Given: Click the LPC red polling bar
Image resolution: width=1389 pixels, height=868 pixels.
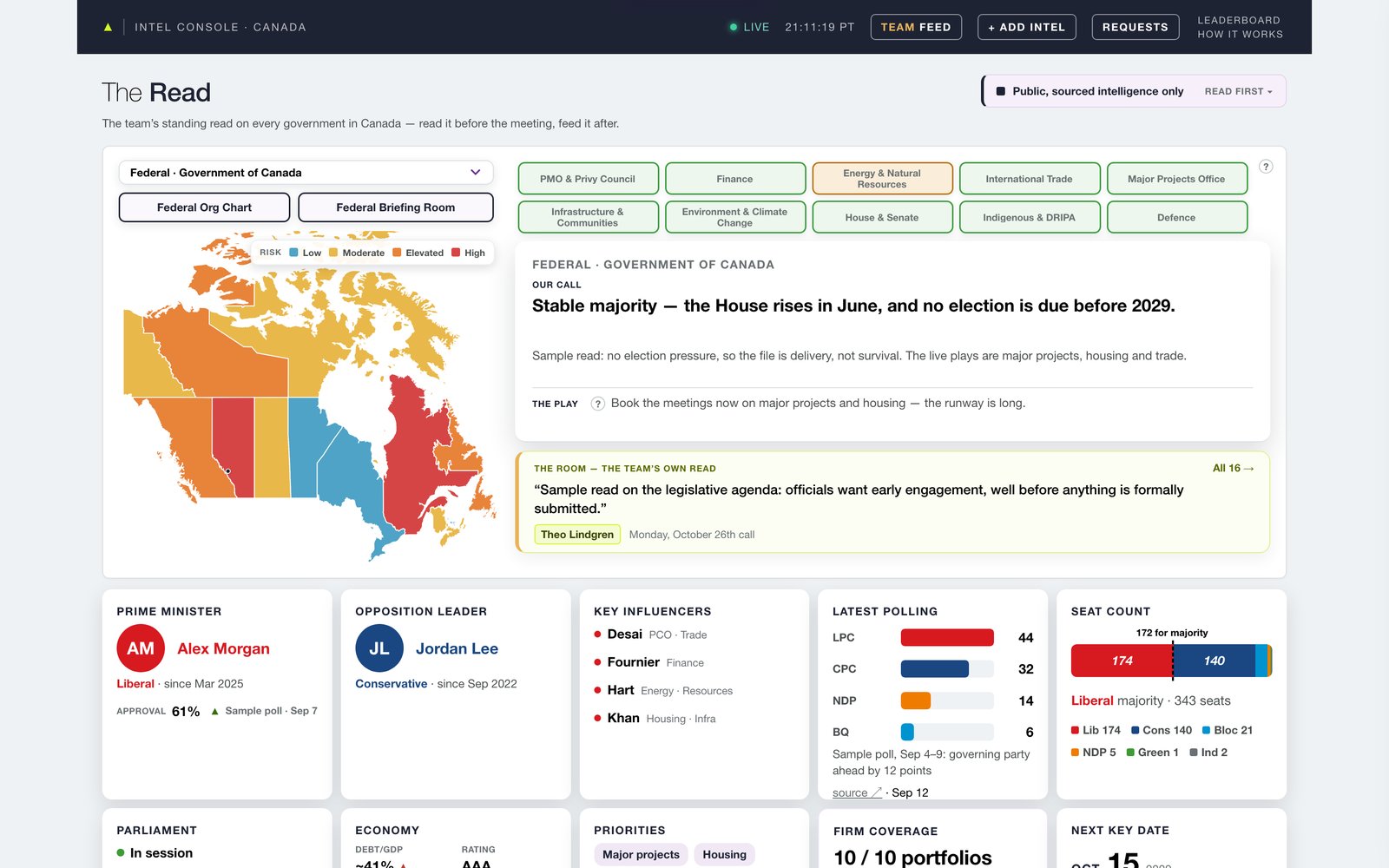Looking at the screenshot, I should tap(947, 637).
